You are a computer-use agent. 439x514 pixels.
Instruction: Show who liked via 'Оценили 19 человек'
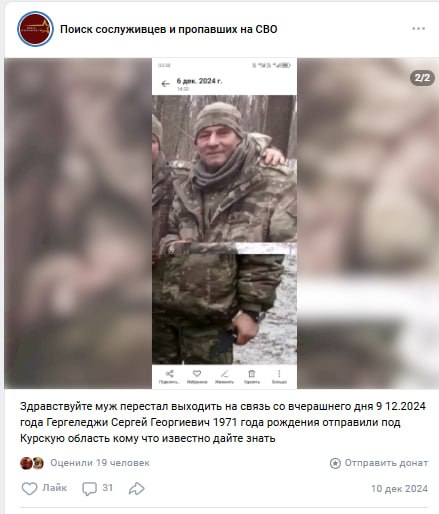100,463
